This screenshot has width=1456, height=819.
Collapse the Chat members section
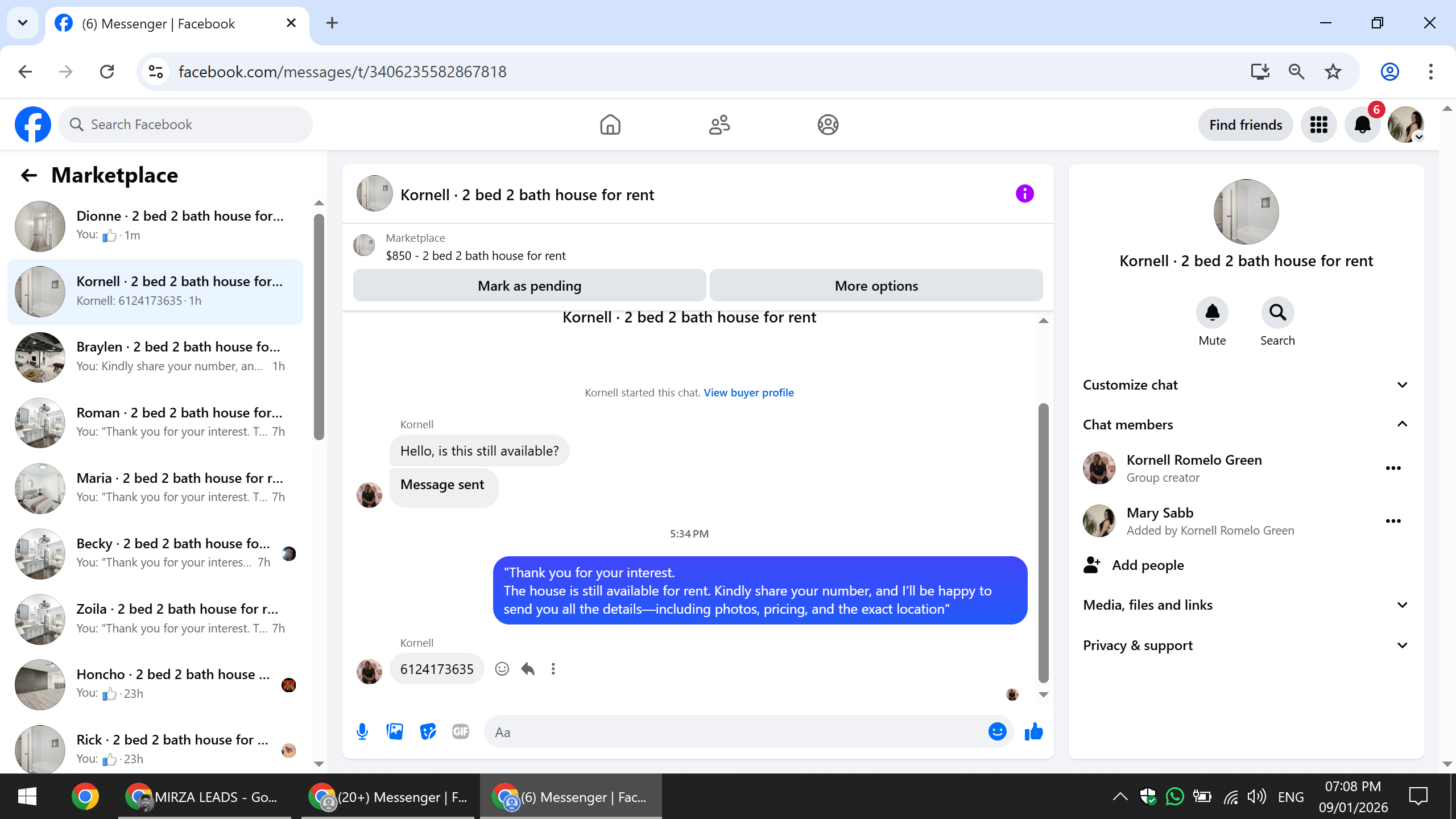coord(1402,424)
